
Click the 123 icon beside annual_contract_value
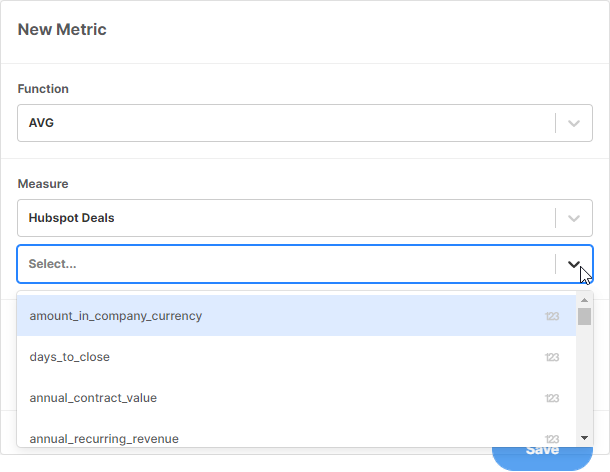click(x=552, y=398)
